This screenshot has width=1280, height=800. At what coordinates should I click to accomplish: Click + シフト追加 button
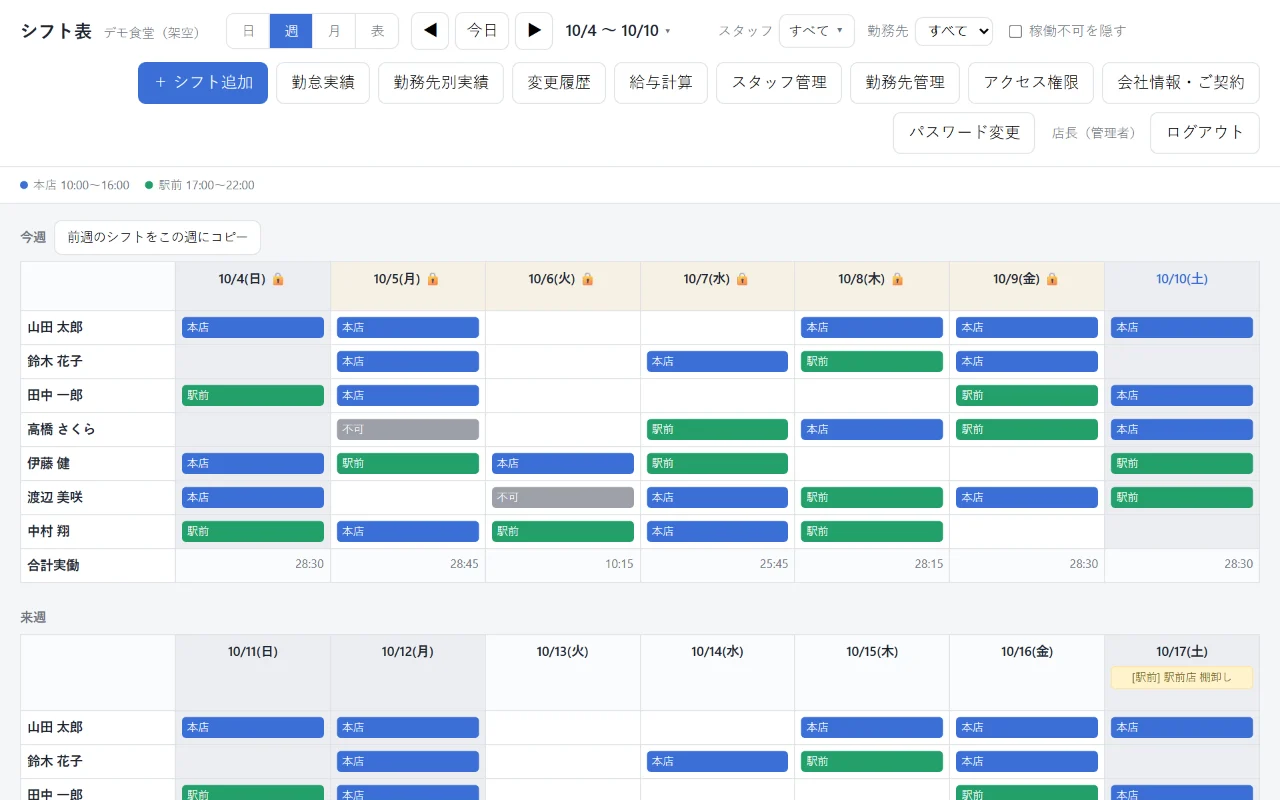click(x=203, y=83)
